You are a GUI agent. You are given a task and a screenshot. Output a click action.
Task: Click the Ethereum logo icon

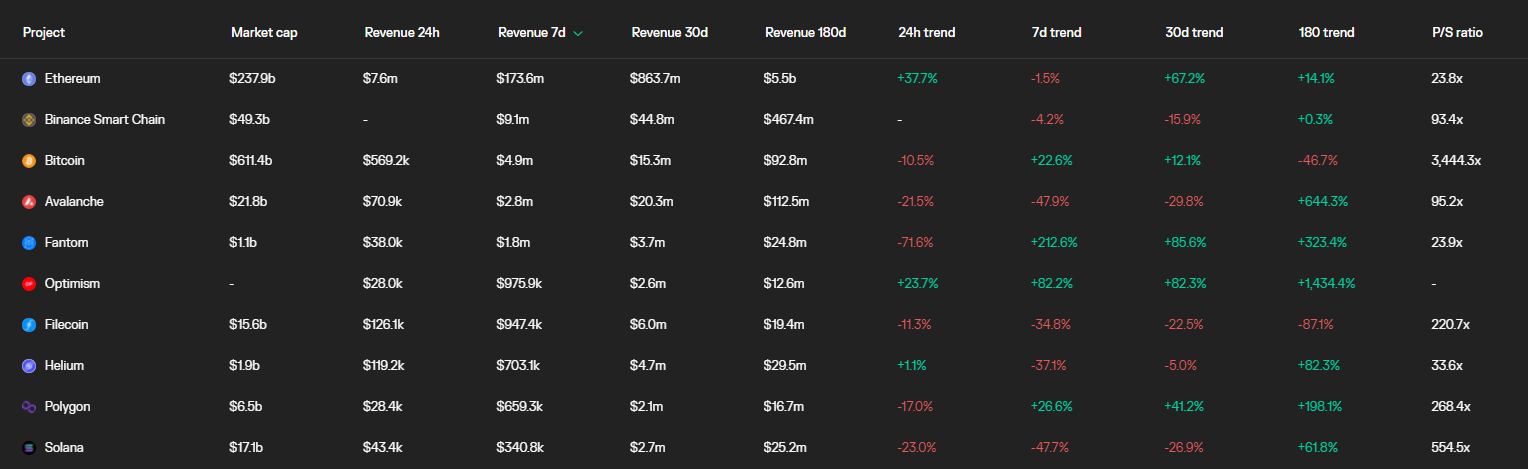(29, 79)
